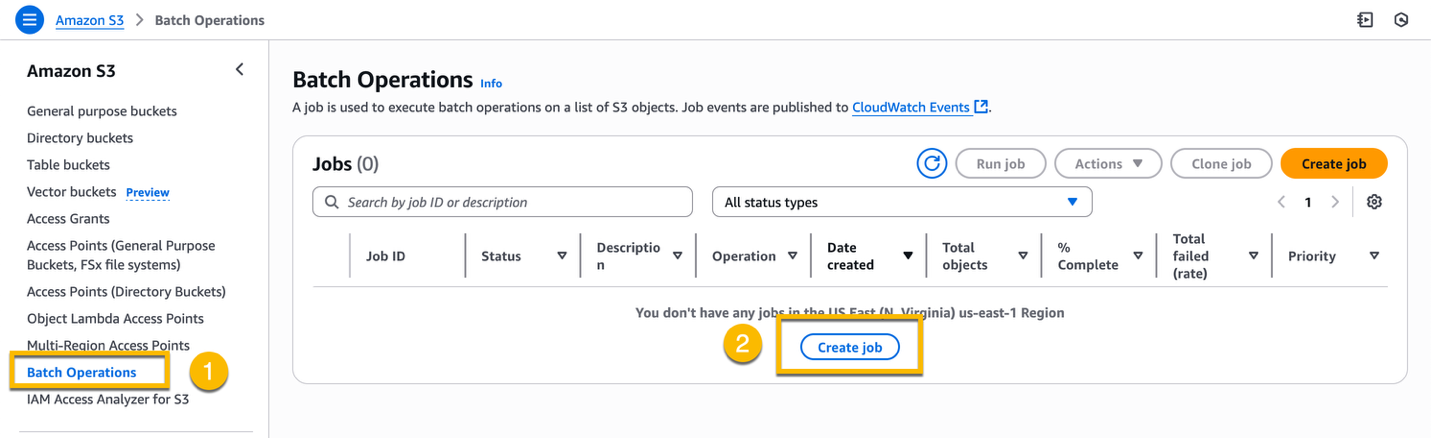Open the All status types dropdown
This screenshot has height=438, width=1431.
[x=902, y=202]
